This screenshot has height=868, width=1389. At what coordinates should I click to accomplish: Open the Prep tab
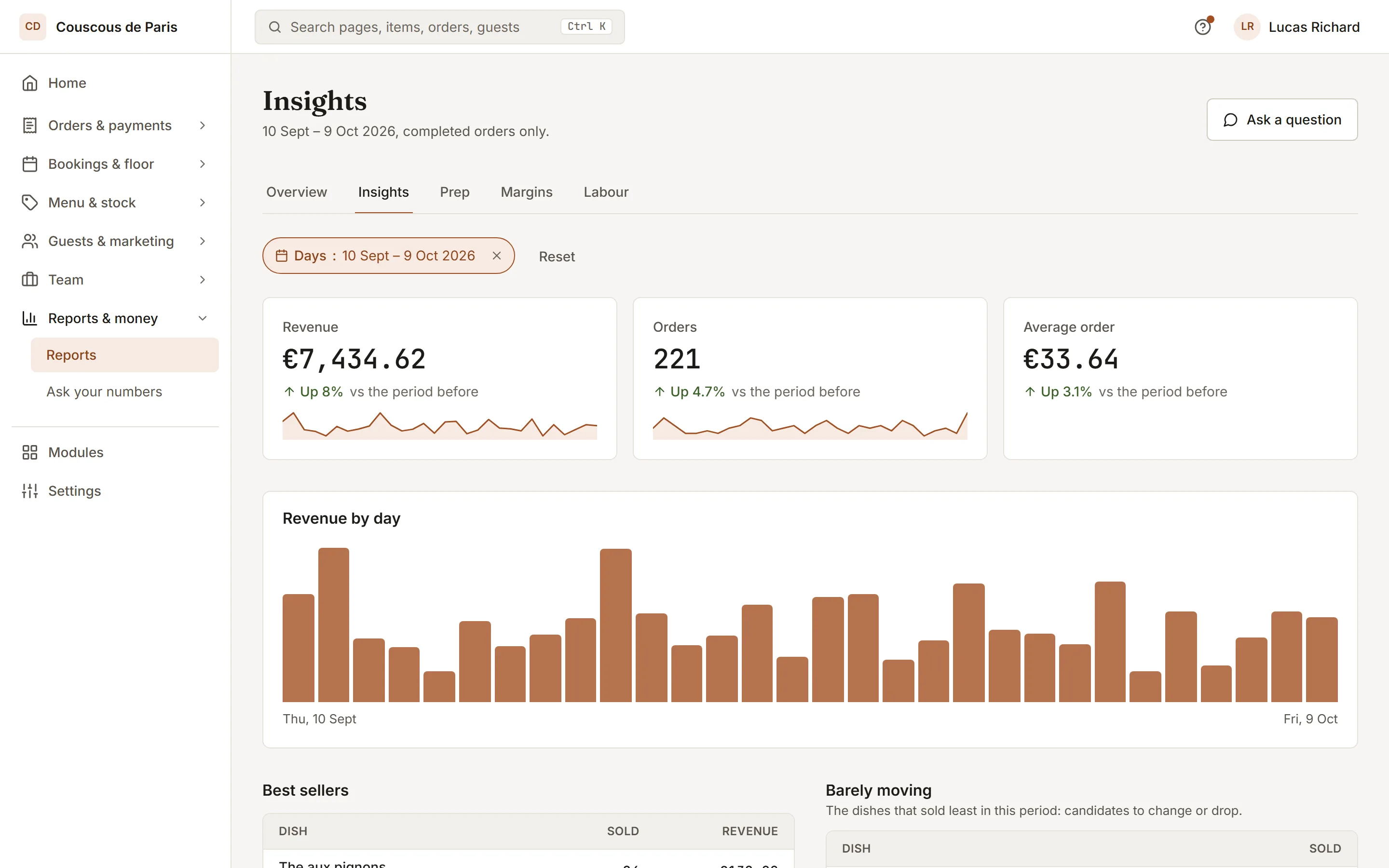[x=455, y=192]
